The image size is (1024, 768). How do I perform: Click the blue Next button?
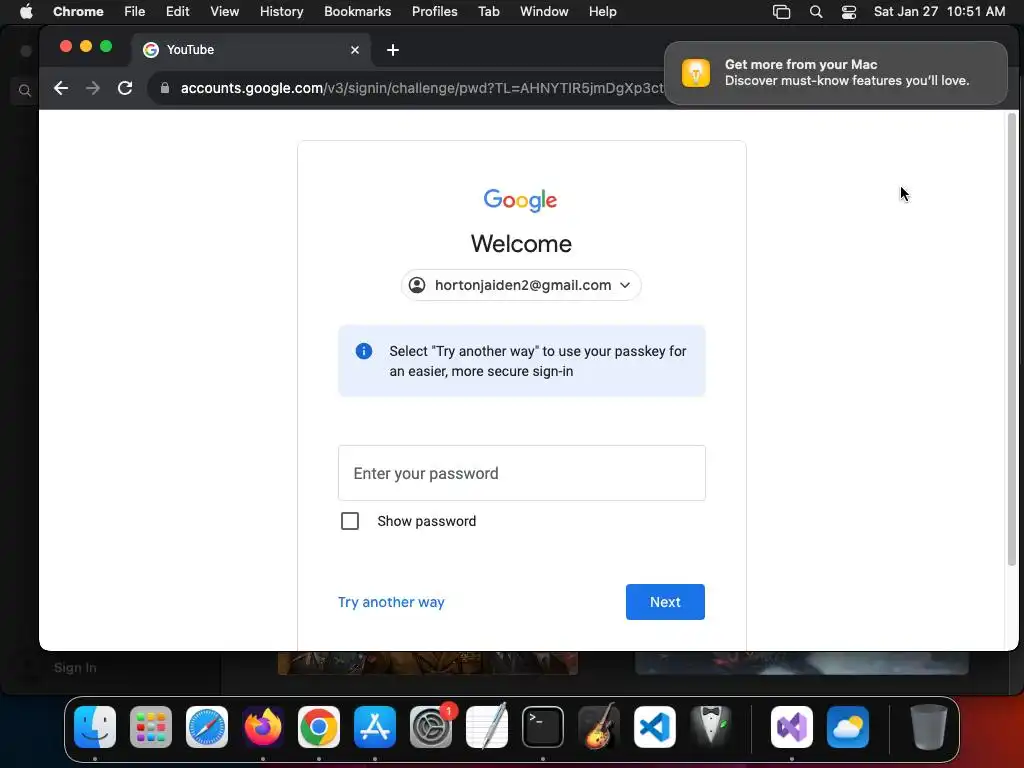coord(665,602)
